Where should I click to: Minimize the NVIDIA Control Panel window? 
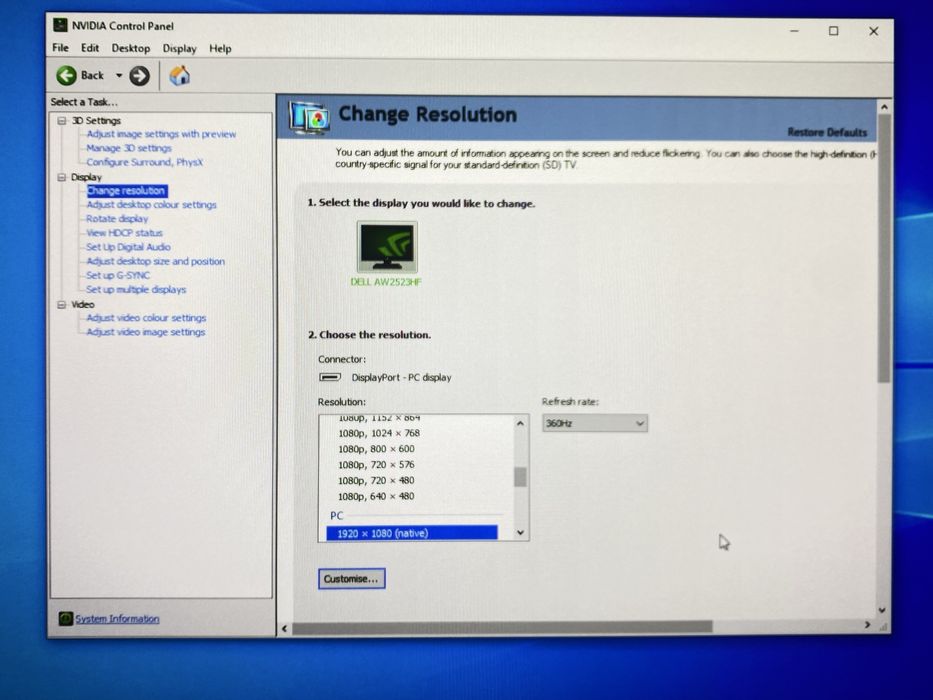(x=794, y=31)
